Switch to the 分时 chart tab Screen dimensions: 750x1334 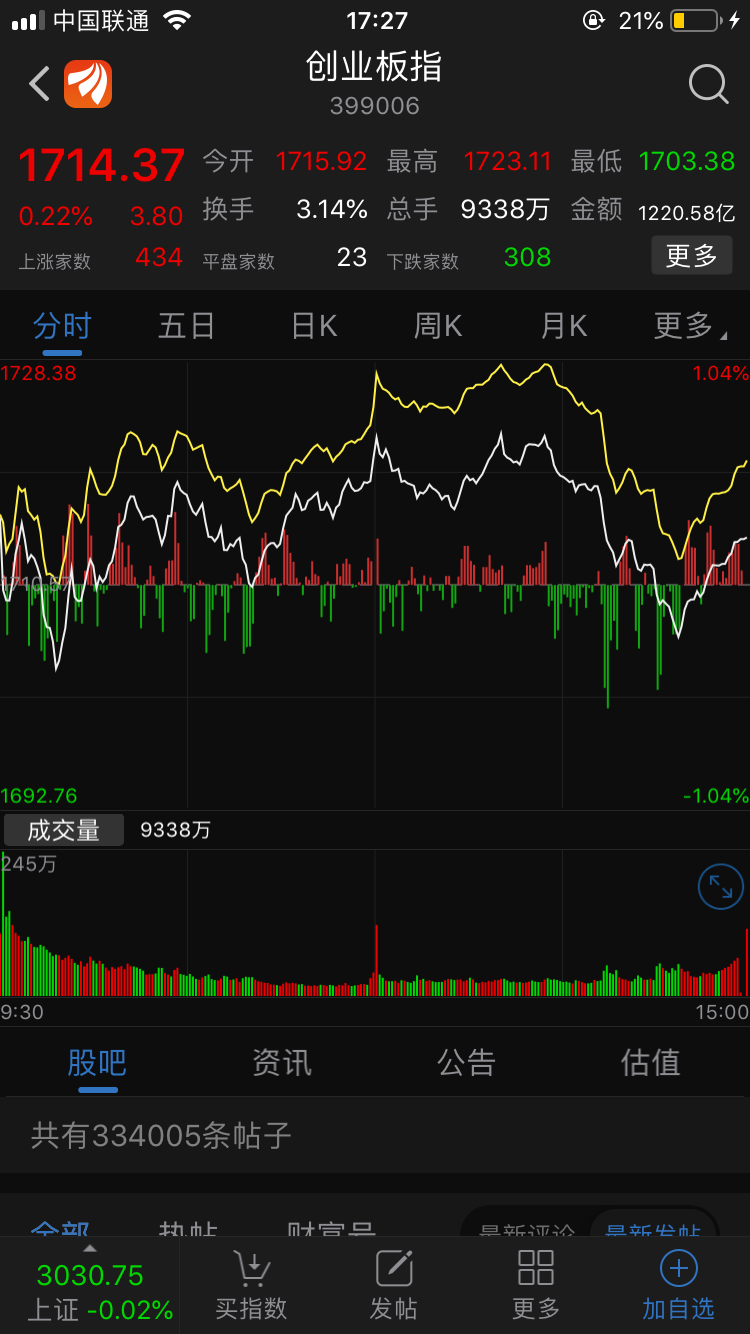click(62, 326)
